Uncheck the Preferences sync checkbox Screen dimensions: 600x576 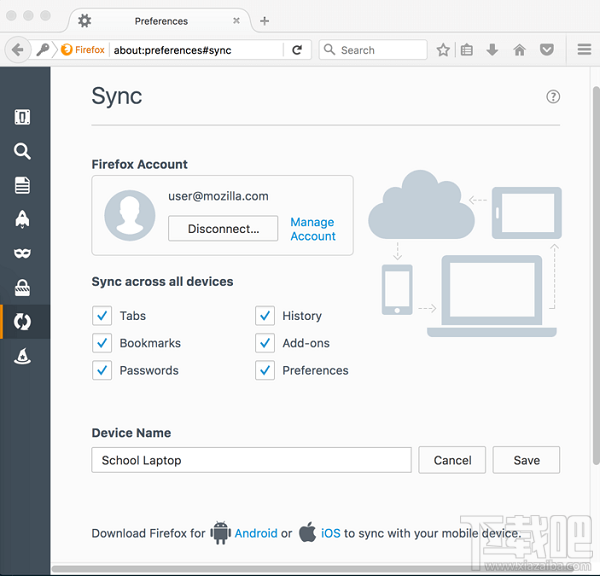point(265,370)
